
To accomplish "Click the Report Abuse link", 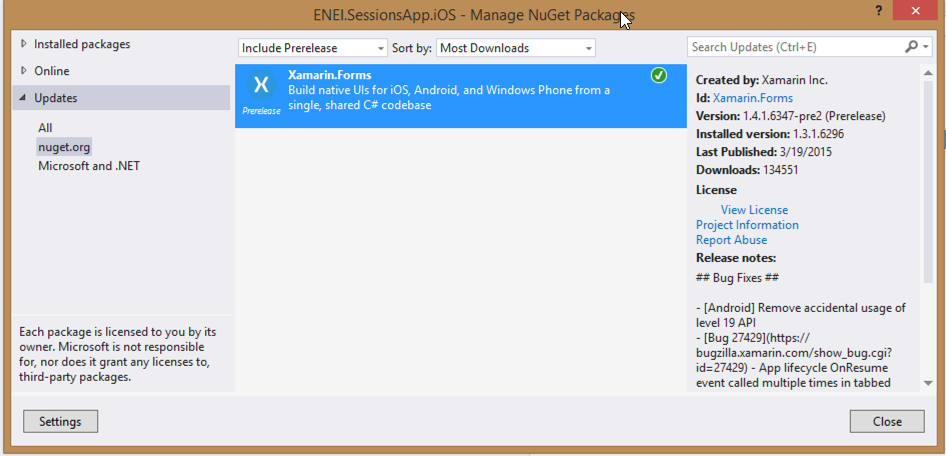I will tap(731, 240).
